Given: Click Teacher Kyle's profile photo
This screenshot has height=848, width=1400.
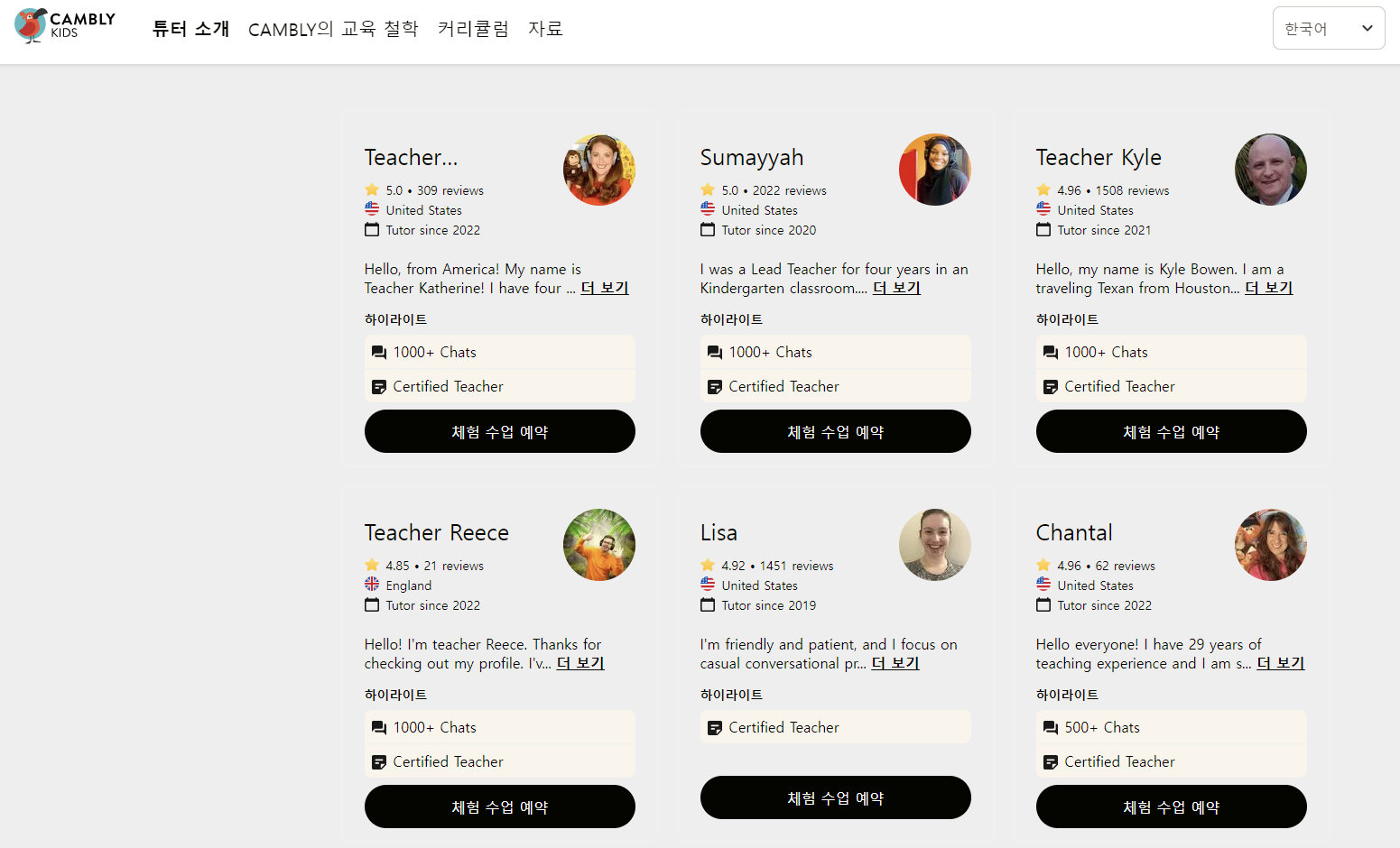Looking at the screenshot, I should [x=1270, y=170].
